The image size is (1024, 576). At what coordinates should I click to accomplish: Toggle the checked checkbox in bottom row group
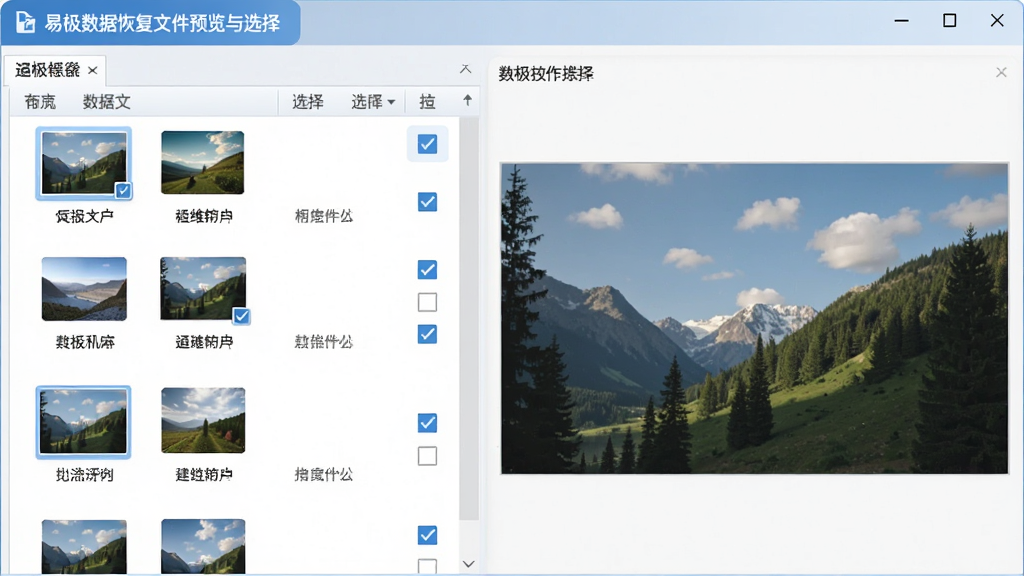427,535
